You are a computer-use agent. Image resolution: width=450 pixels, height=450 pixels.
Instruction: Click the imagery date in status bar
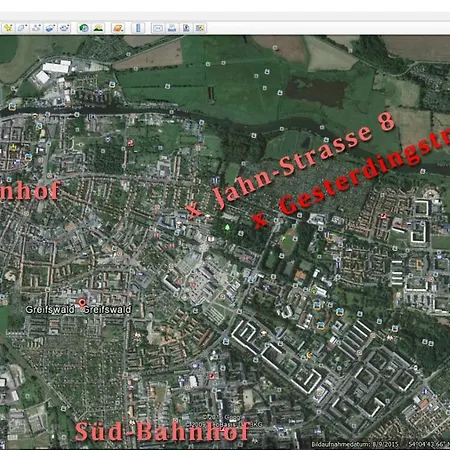(x=355, y=444)
